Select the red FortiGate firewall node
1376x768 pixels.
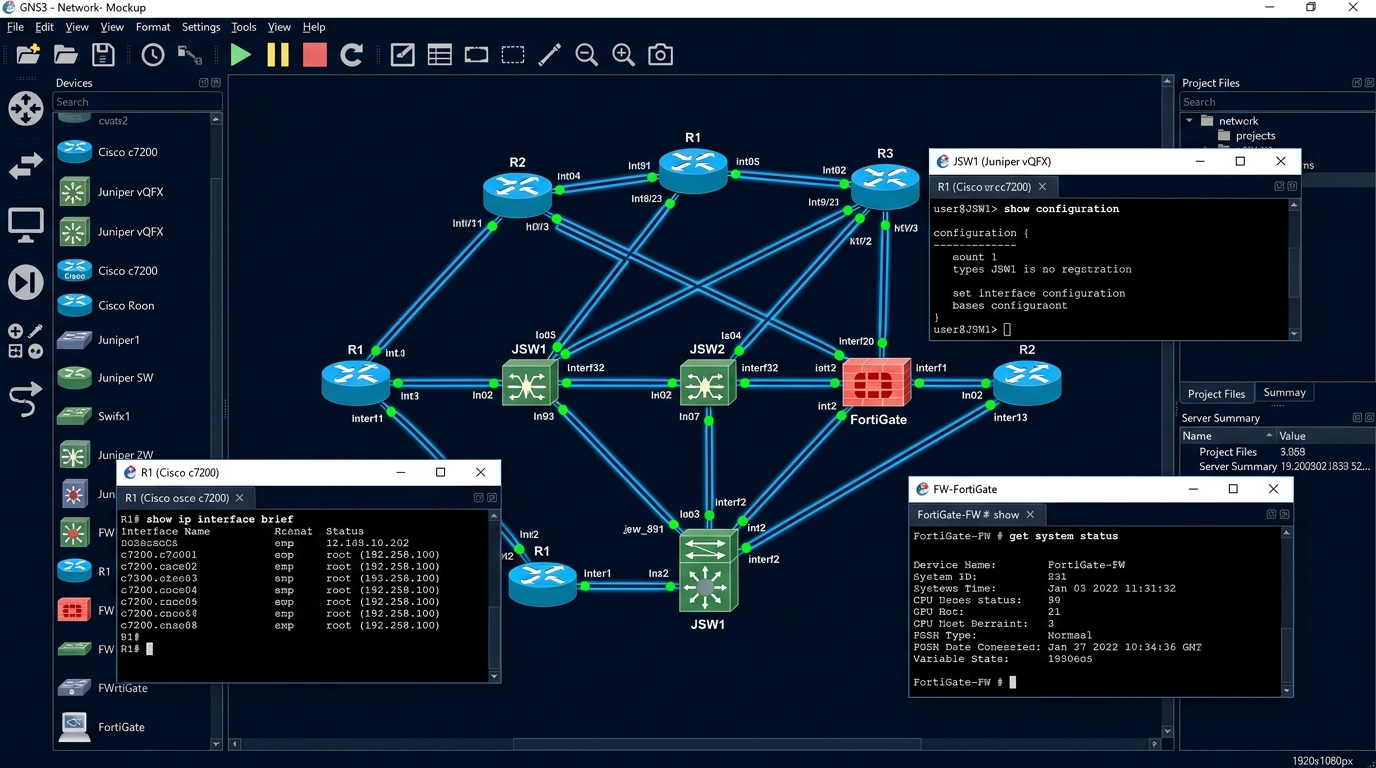877,382
